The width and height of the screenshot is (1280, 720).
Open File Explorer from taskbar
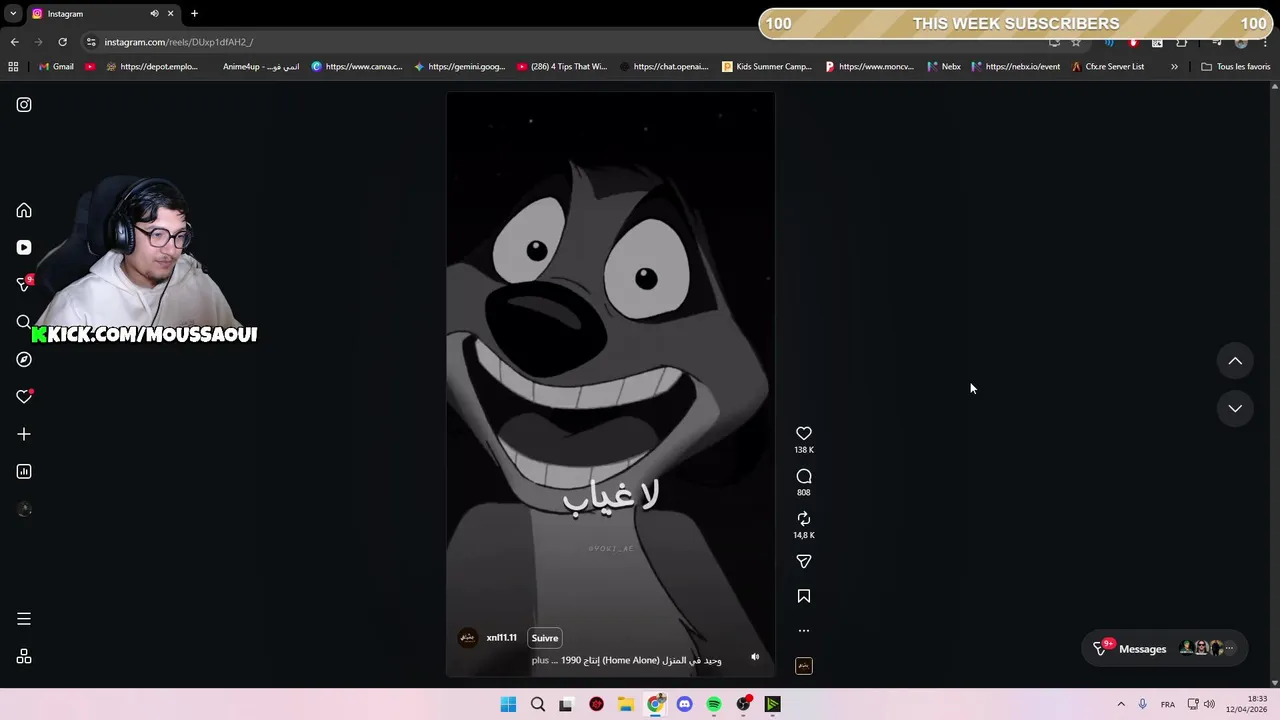626,705
